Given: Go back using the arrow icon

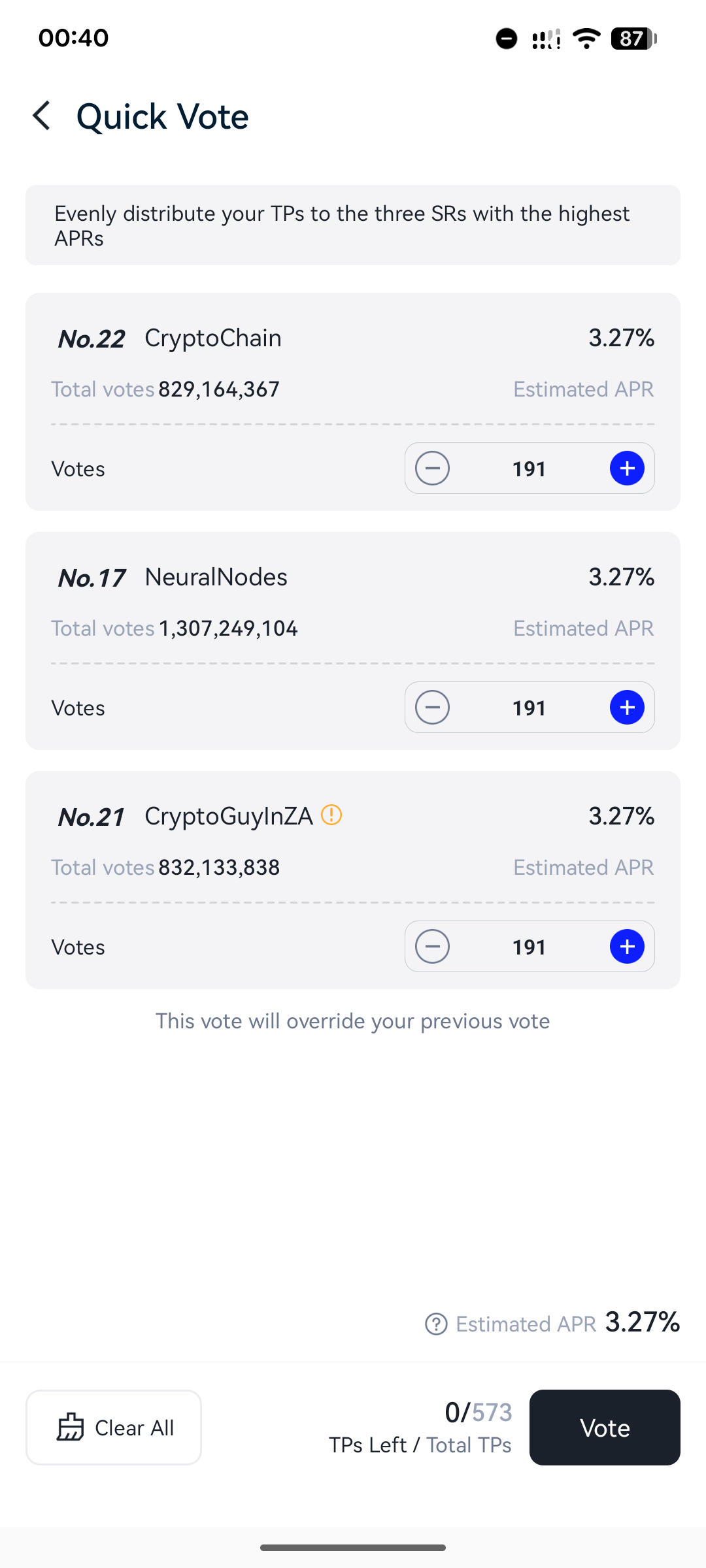Looking at the screenshot, I should [42, 116].
